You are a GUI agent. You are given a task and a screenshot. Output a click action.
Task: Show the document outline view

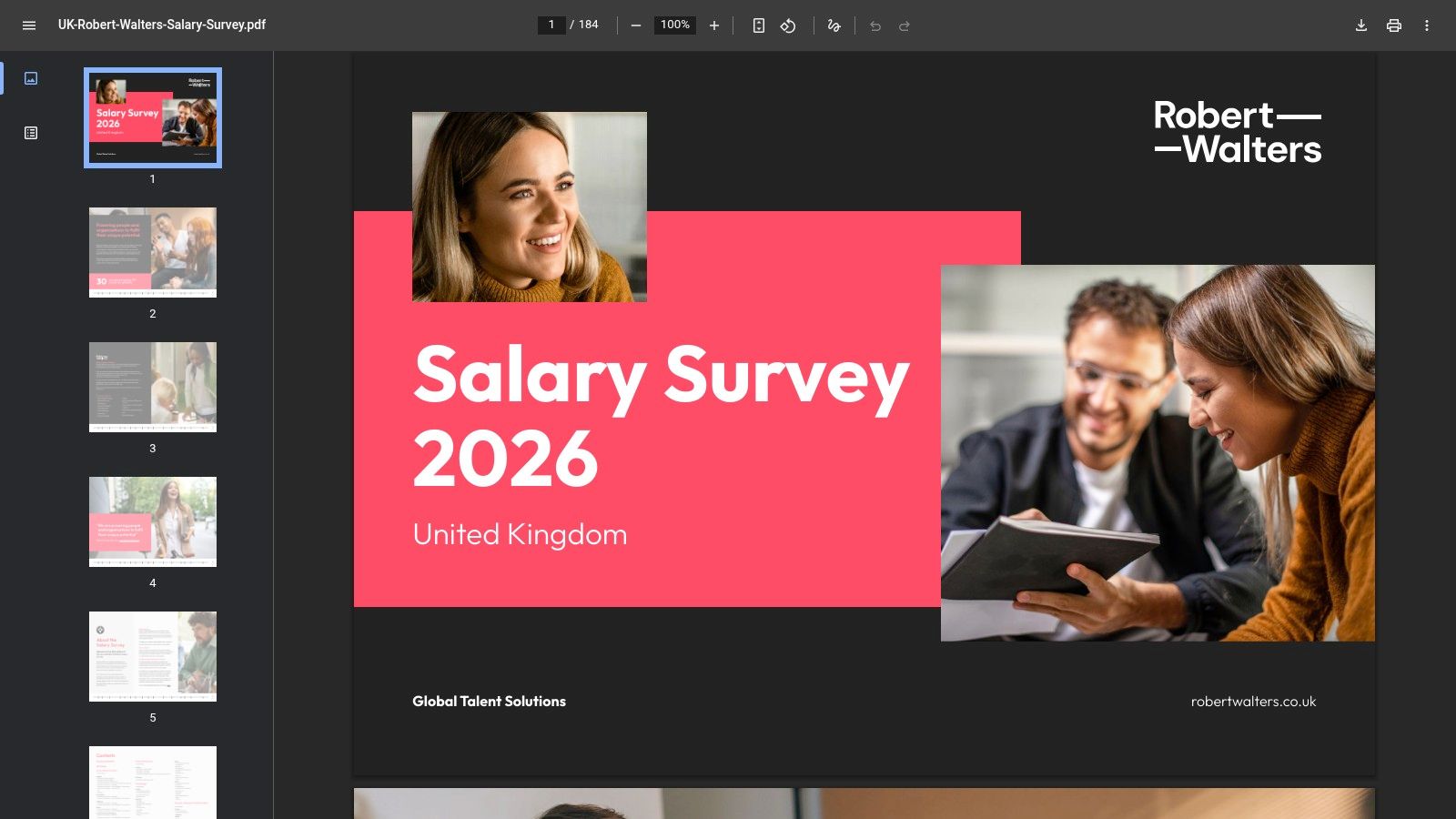31,133
